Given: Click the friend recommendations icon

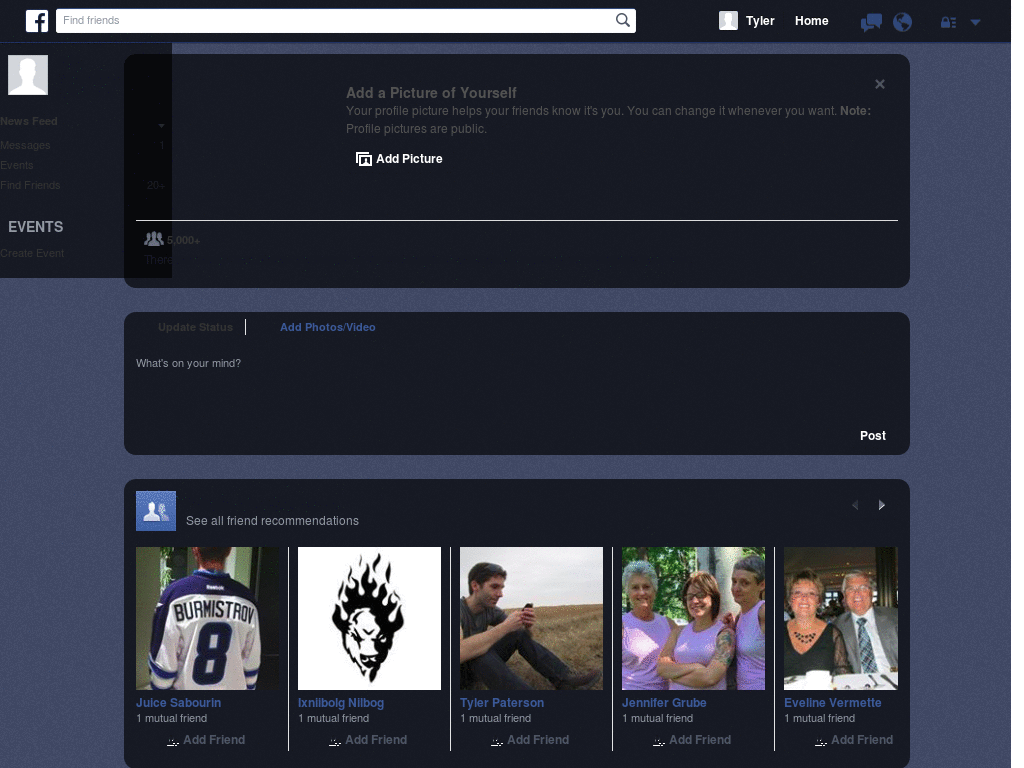Looking at the screenshot, I should (156, 511).
